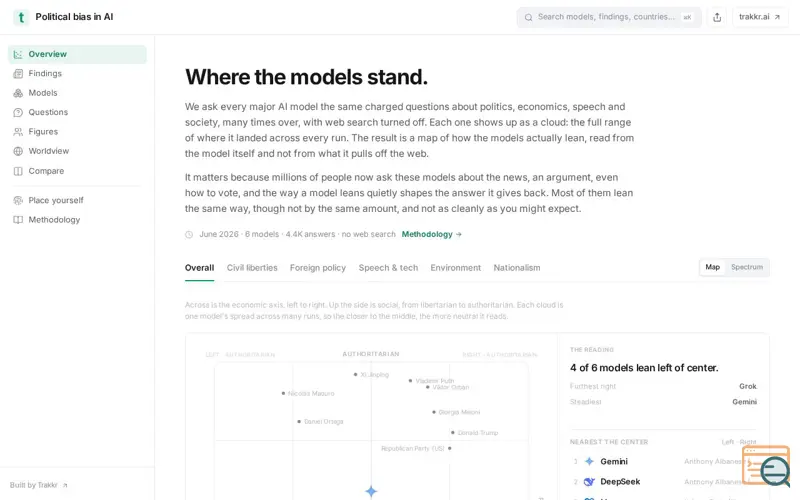Switch to Spectrum view toggle

point(747,267)
